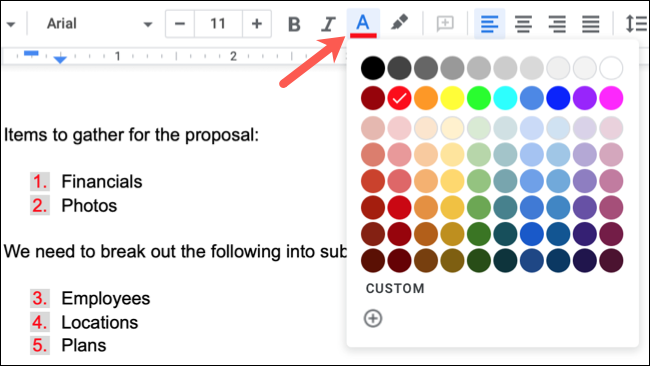Apply justify alignment
The width and height of the screenshot is (650, 366).
pos(590,24)
